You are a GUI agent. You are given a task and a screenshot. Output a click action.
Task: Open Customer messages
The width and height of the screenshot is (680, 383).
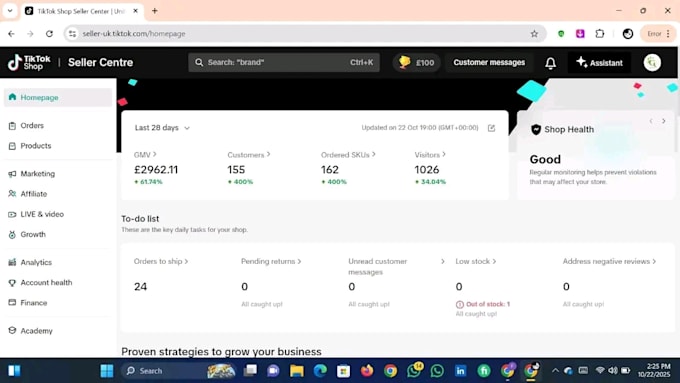click(x=489, y=62)
